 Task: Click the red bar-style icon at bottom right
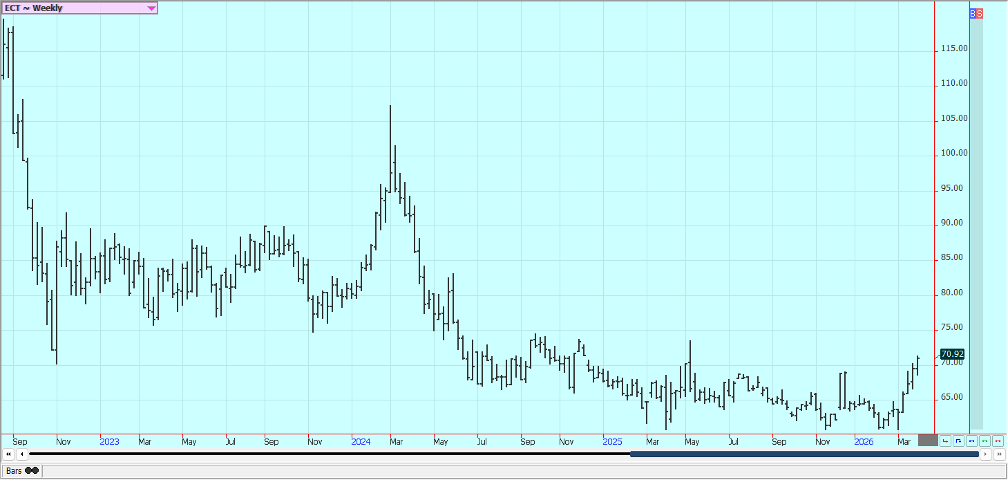click(946, 440)
